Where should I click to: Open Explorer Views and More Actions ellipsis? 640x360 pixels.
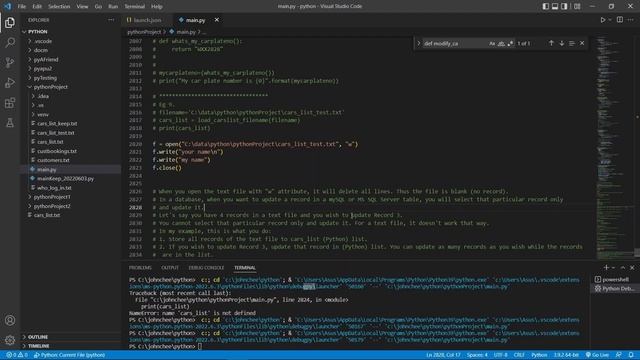click(111, 20)
